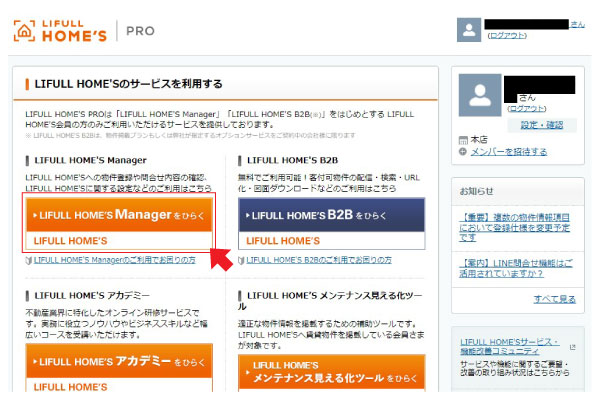
Task: Click the 本店 store label
Action: [x=479, y=140]
